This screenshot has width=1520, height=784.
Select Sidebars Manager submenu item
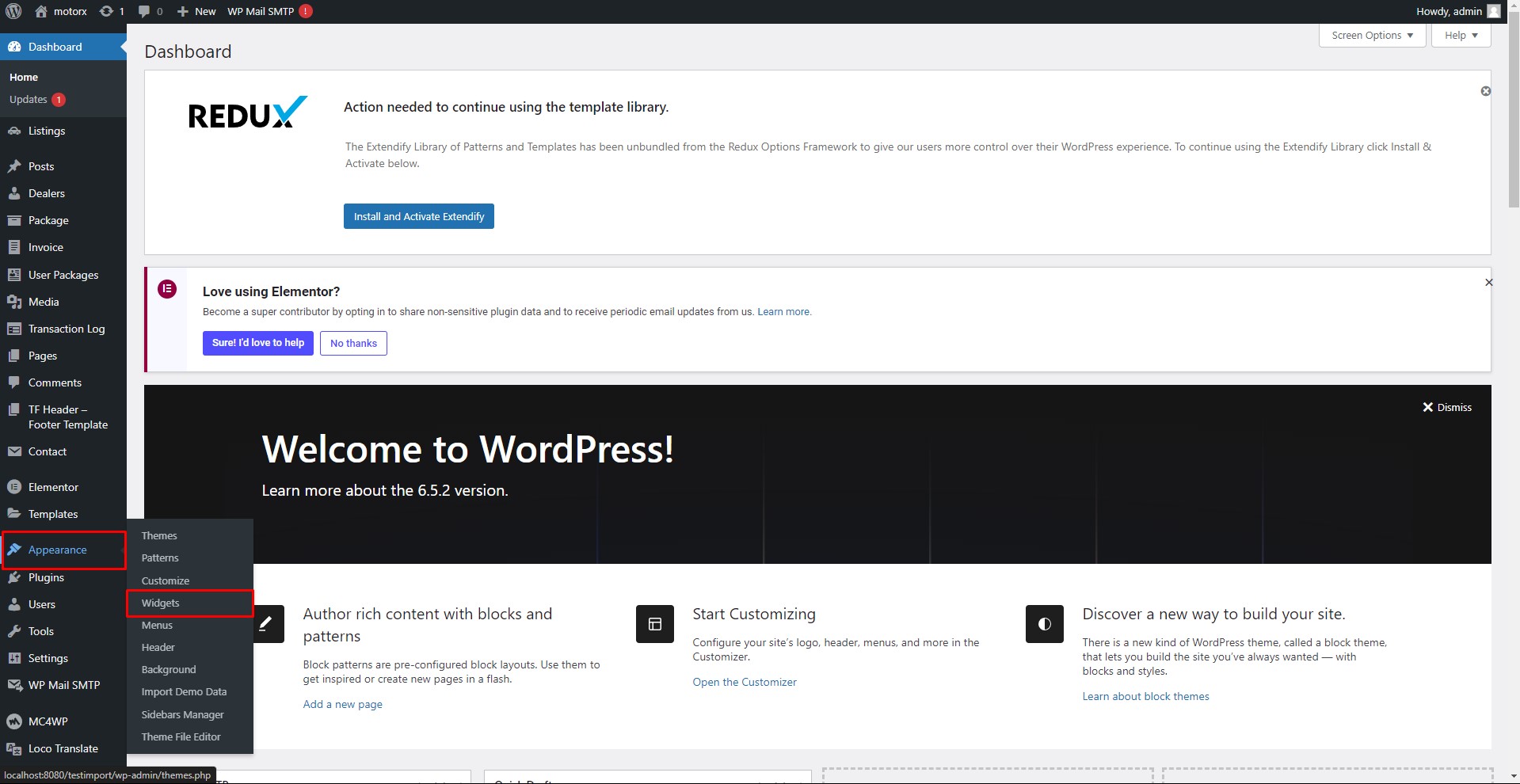point(183,714)
